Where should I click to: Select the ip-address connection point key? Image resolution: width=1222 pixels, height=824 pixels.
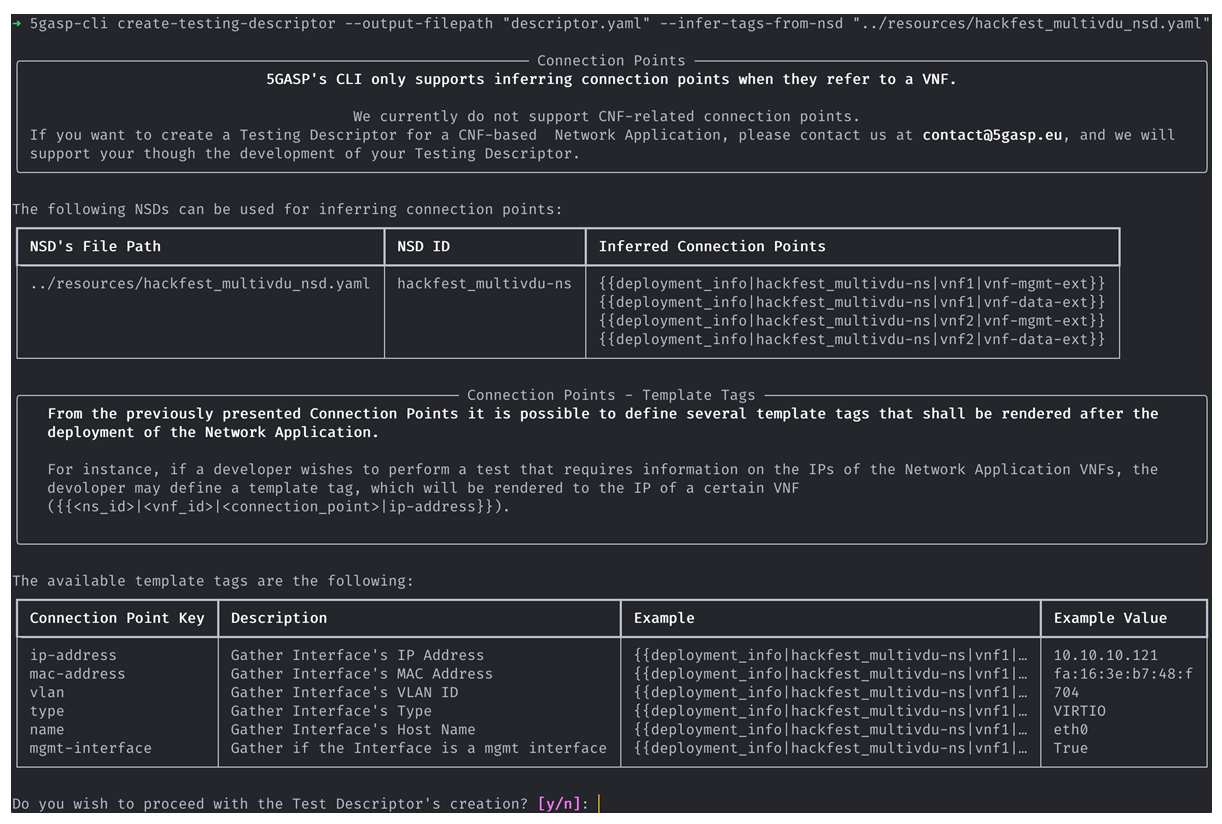(x=73, y=656)
